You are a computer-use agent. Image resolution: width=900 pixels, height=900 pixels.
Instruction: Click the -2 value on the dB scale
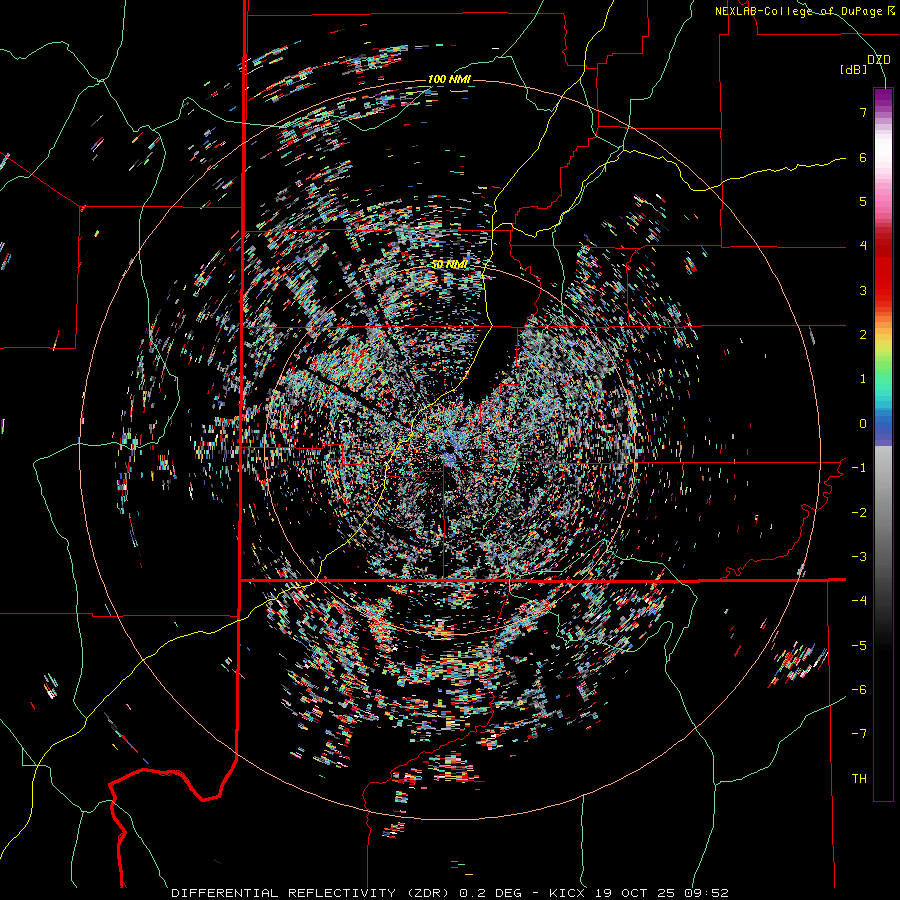click(x=859, y=513)
